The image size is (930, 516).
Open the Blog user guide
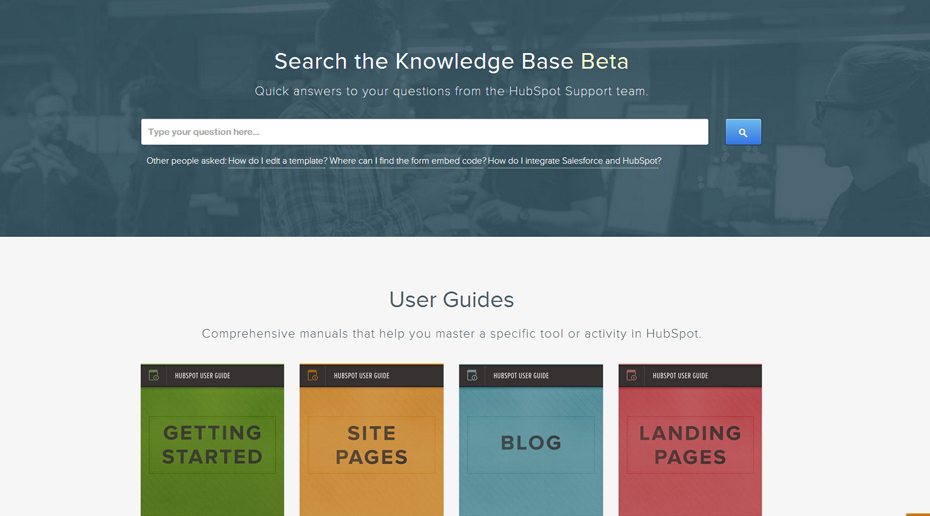click(531, 443)
